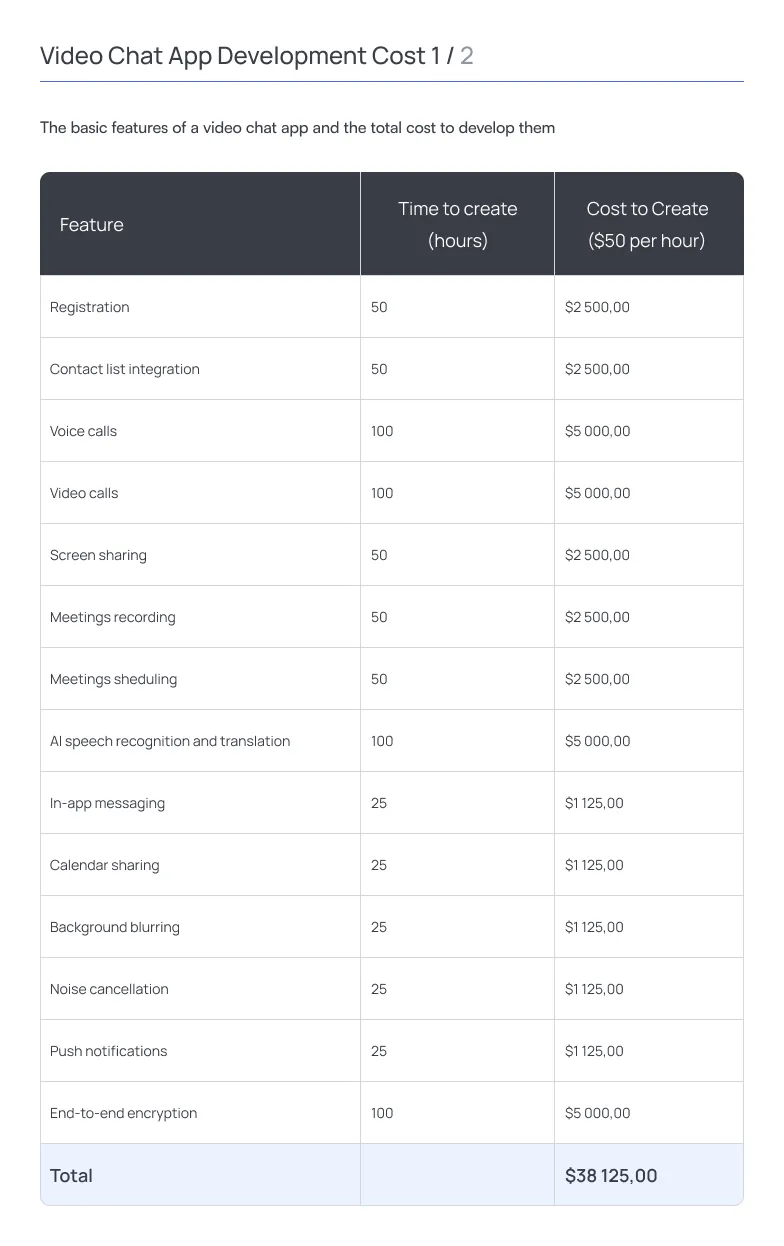The width and height of the screenshot is (784, 1246).
Task: Click the 'Time to create (hours)' header
Action: click(x=458, y=224)
